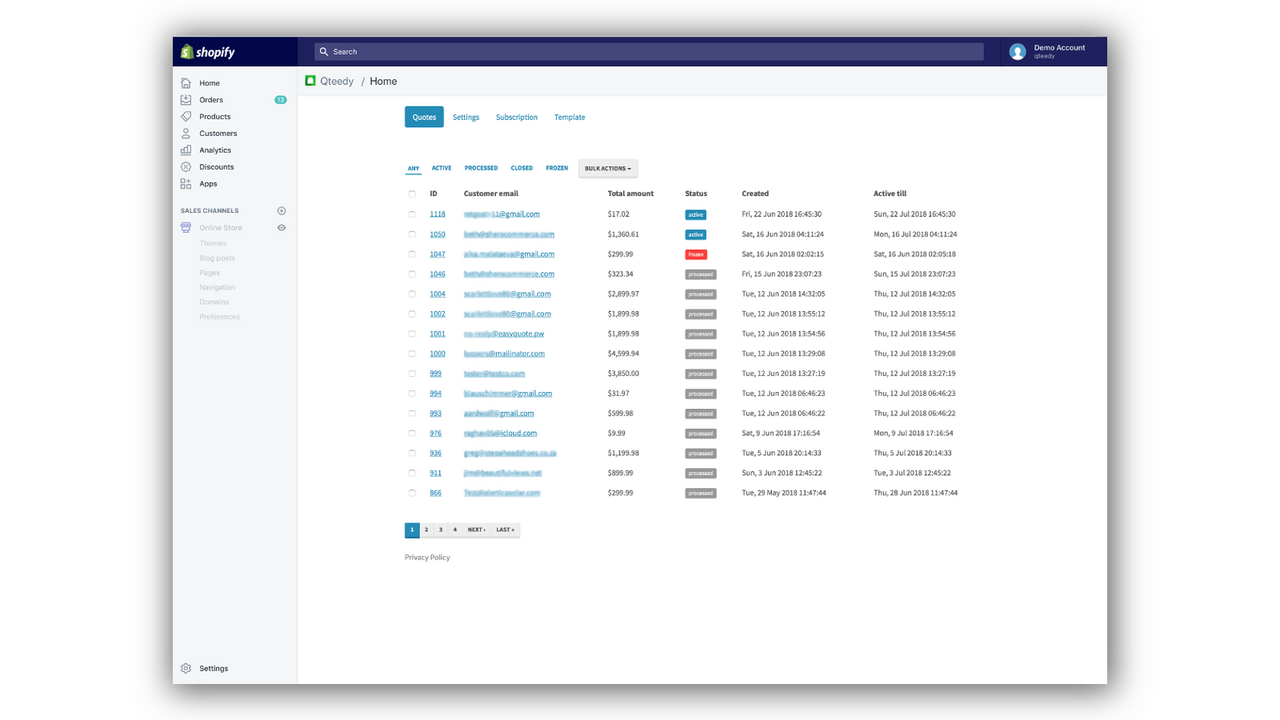Click active status badge for quote 1118
The height and width of the screenshot is (720, 1280).
pos(696,214)
